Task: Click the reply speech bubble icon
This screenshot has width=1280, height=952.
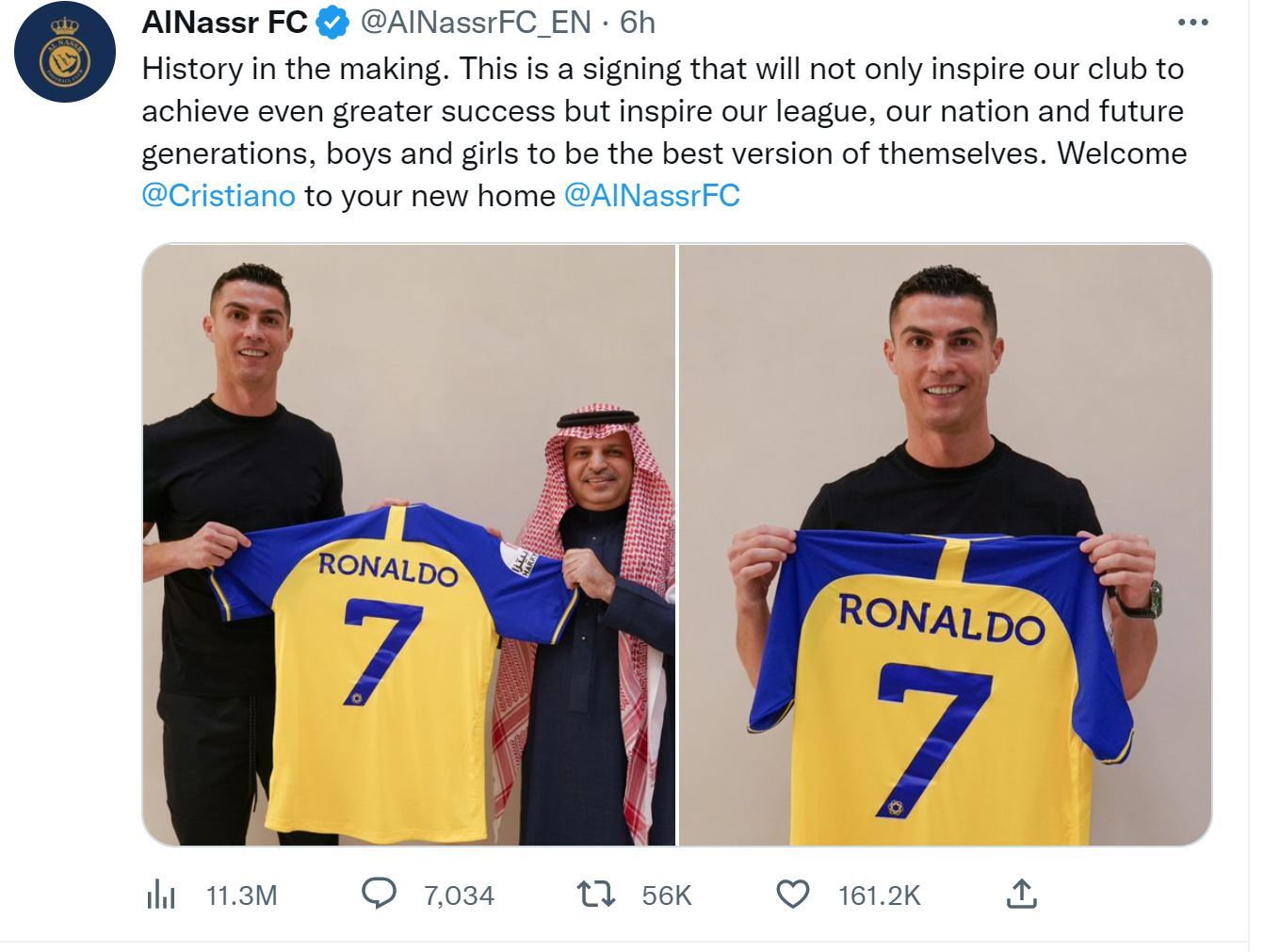Action: 380,894
